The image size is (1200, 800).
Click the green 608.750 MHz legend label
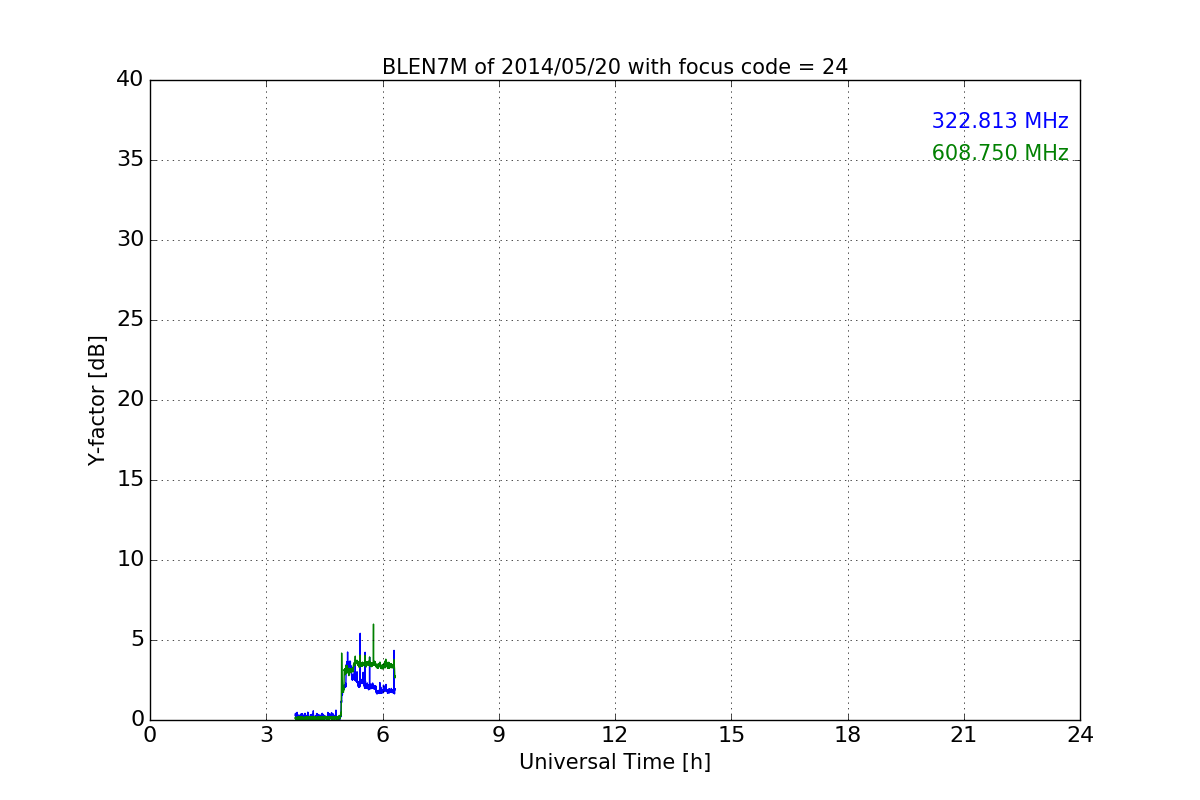(1000, 153)
